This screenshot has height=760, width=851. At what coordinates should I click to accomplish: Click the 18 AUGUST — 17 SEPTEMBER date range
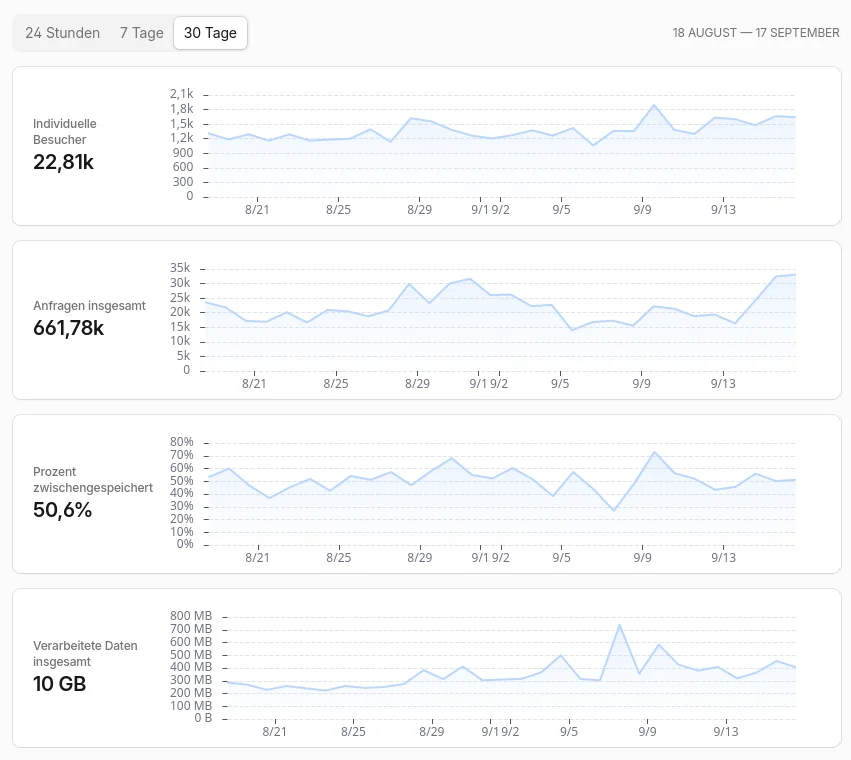coord(755,33)
